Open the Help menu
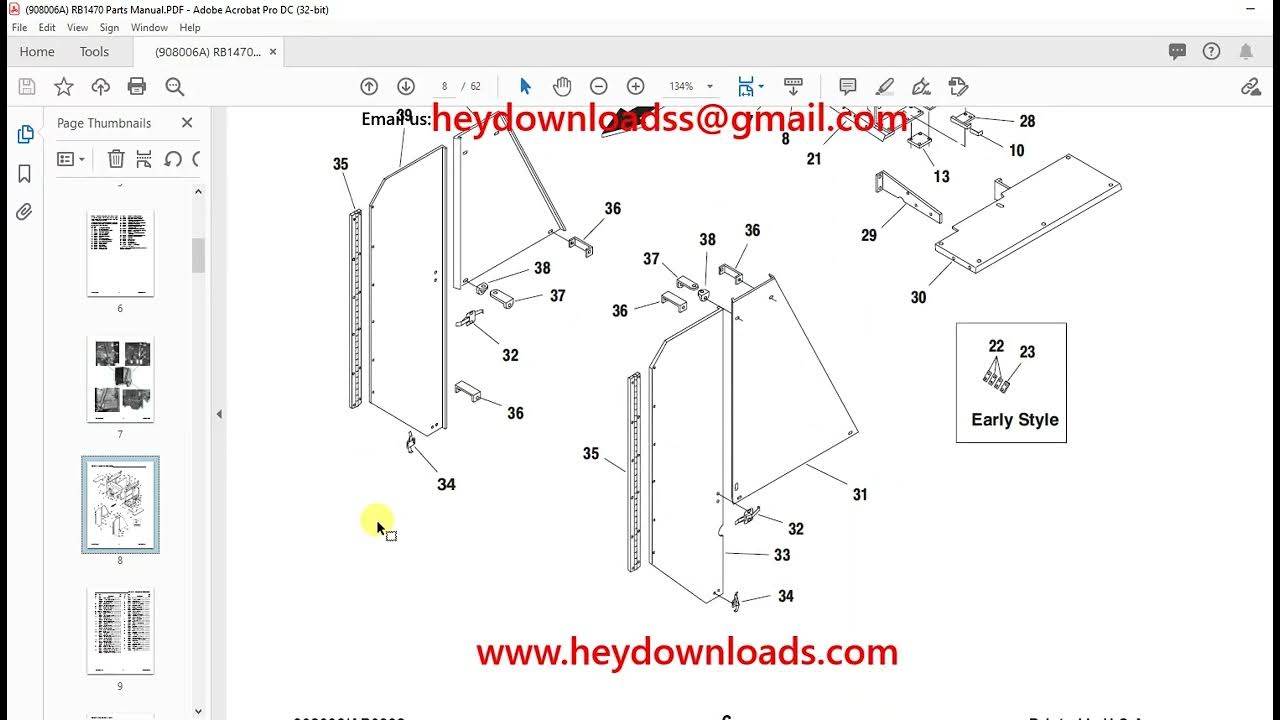Image resolution: width=1280 pixels, height=720 pixels. pyautogui.click(x=189, y=28)
